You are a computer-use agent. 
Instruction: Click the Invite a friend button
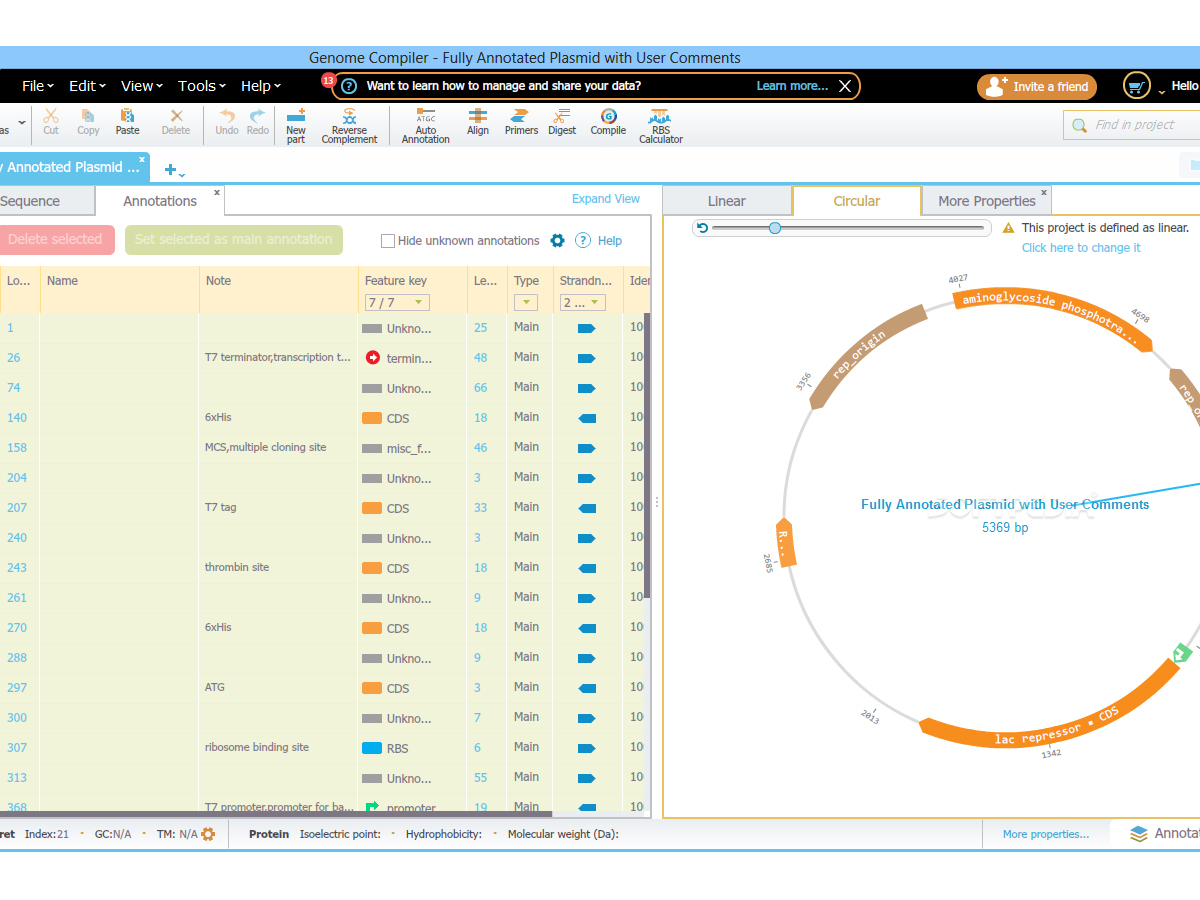(x=1037, y=87)
